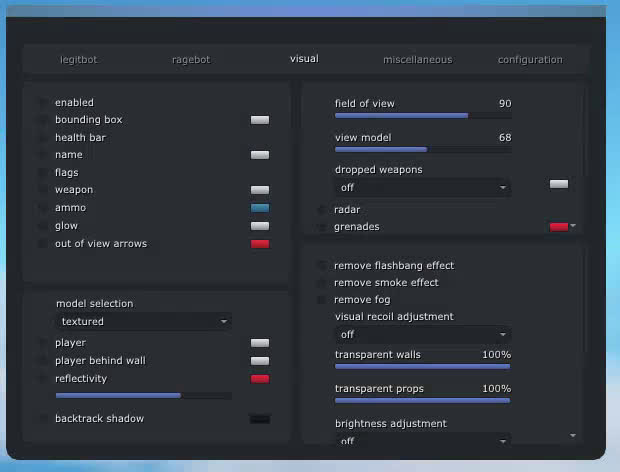Toggle remove flashbang effect checkbox
Screen dimensions: 620x472
[x=322, y=266]
